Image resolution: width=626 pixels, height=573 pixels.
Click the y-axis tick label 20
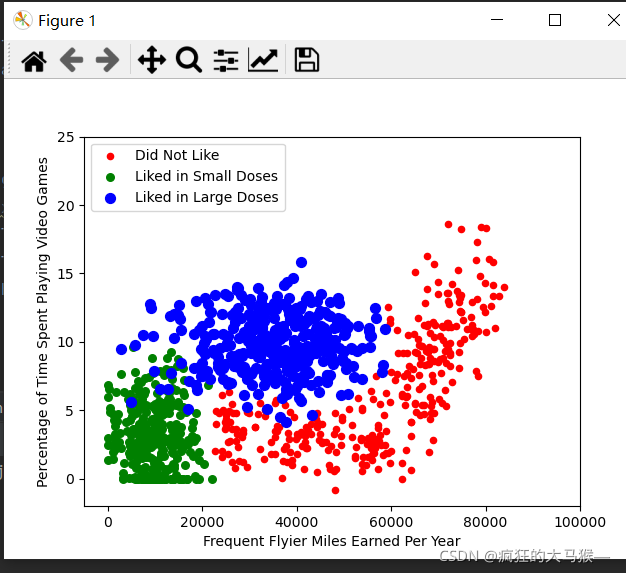(66, 206)
